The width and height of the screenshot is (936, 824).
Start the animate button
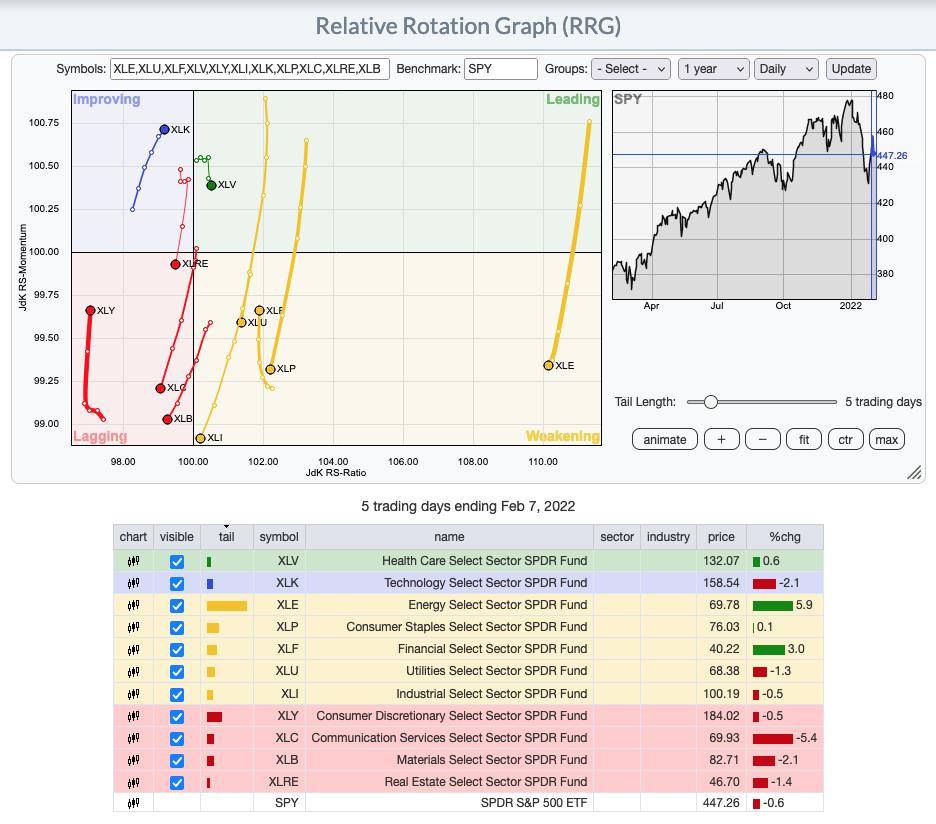pyautogui.click(x=664, y=440)
